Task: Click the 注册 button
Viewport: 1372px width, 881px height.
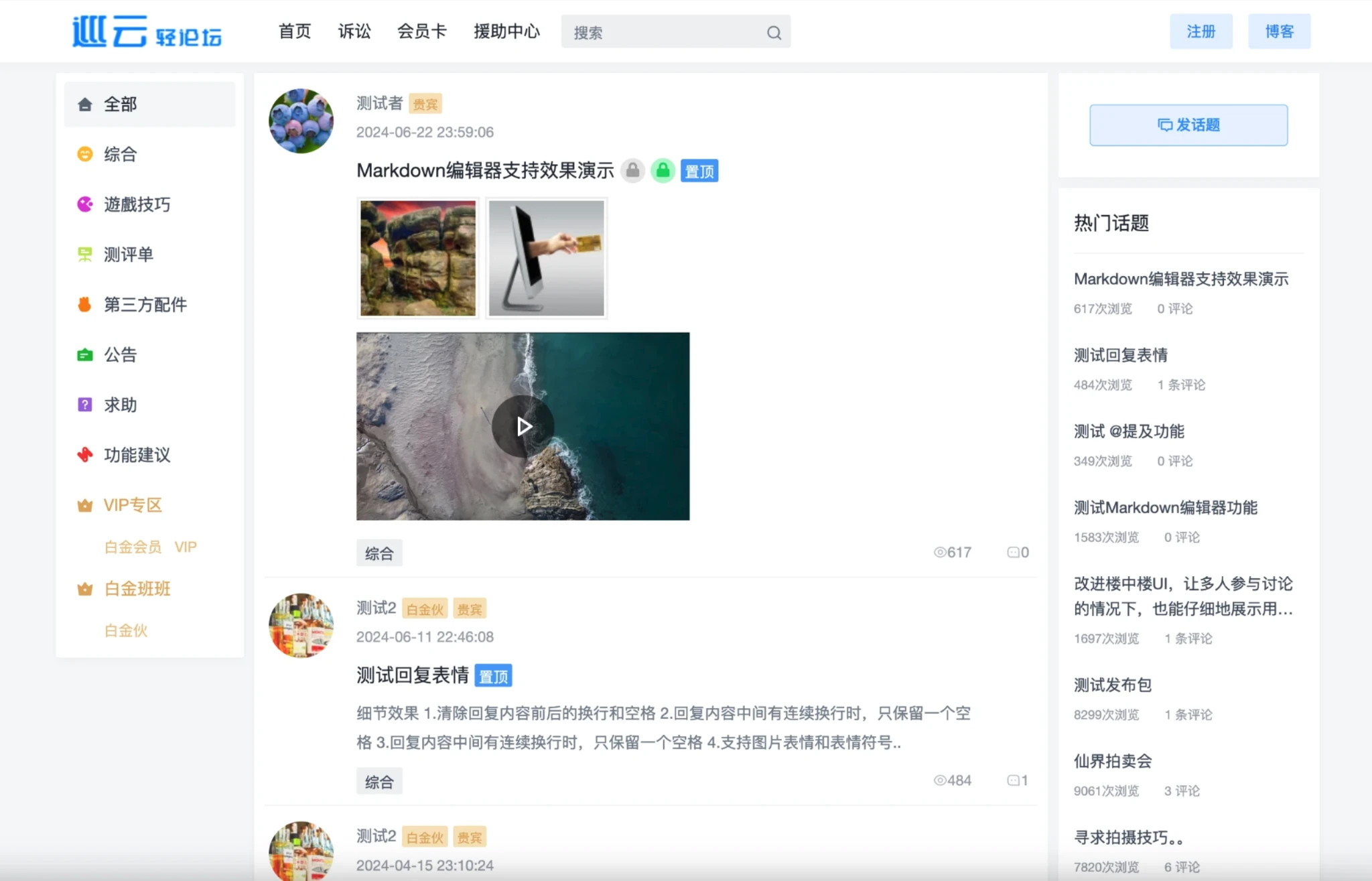Action: [1200, 31]
